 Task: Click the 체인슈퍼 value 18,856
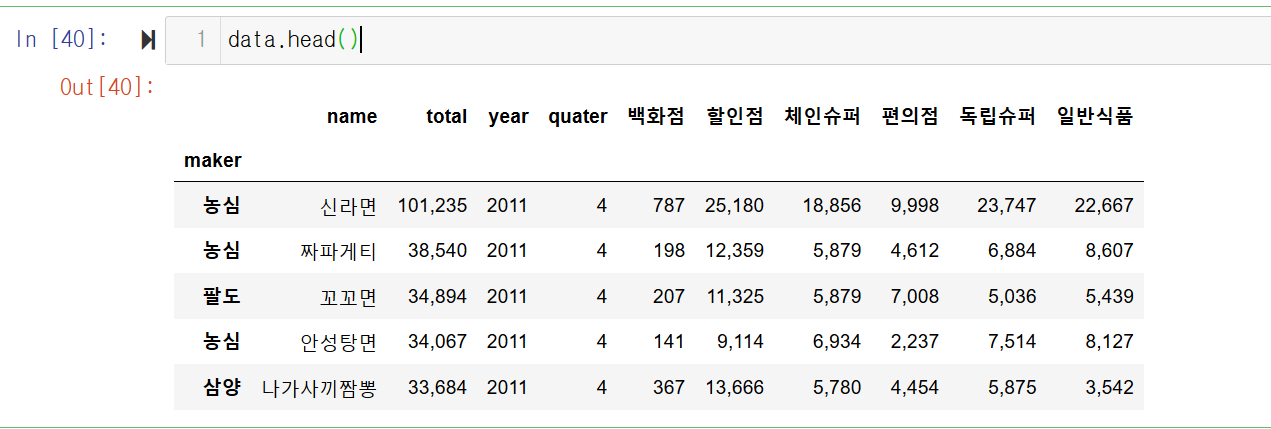[x=831, y=206]
